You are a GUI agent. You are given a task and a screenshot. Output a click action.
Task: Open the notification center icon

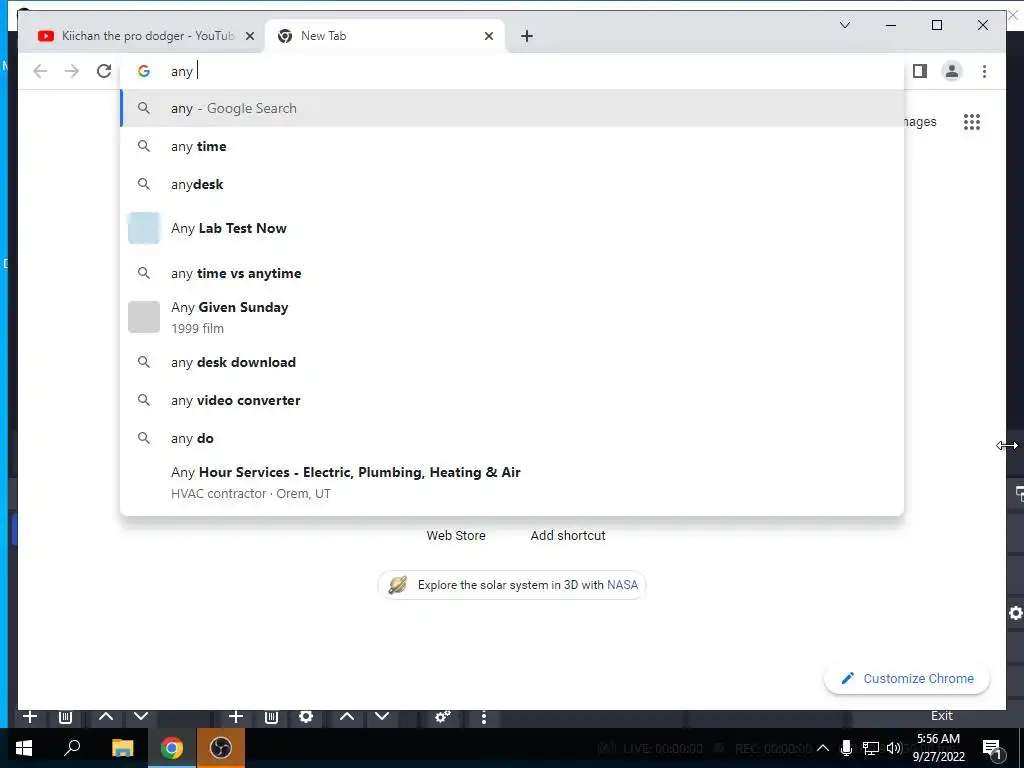993,748
